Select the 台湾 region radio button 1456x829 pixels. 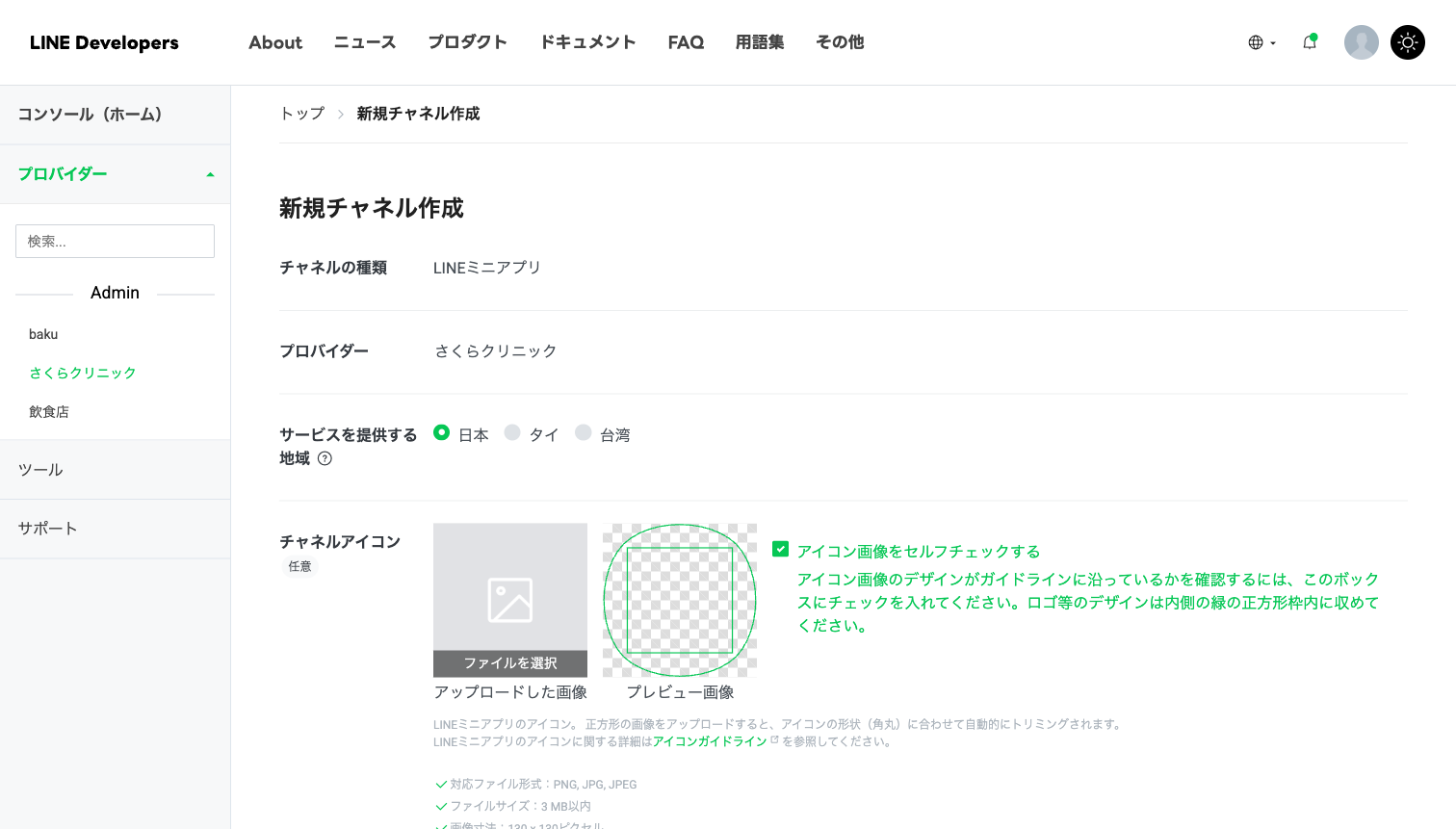pyautogui.click(x=584, y=433)
